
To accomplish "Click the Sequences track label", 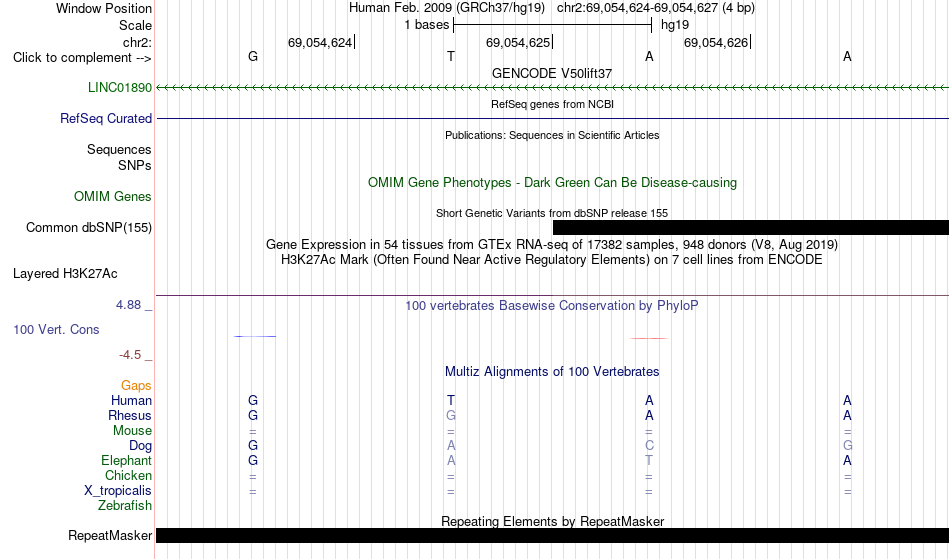I will (119, 149).
